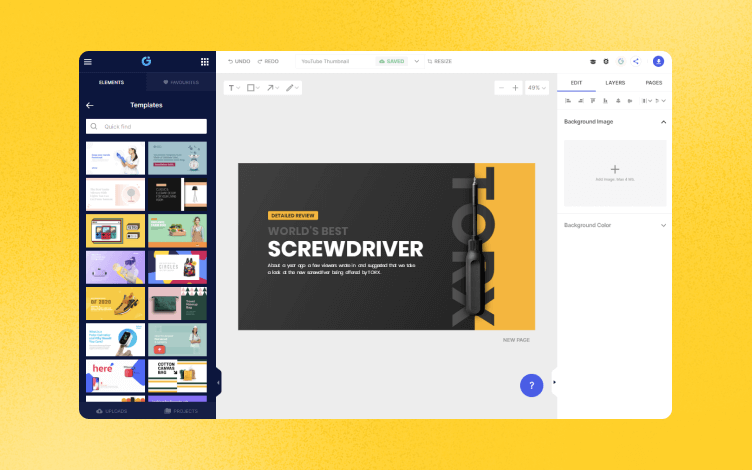Click the Align right icon
Viewport: 752px width, 470px height.
click(580, 101)
